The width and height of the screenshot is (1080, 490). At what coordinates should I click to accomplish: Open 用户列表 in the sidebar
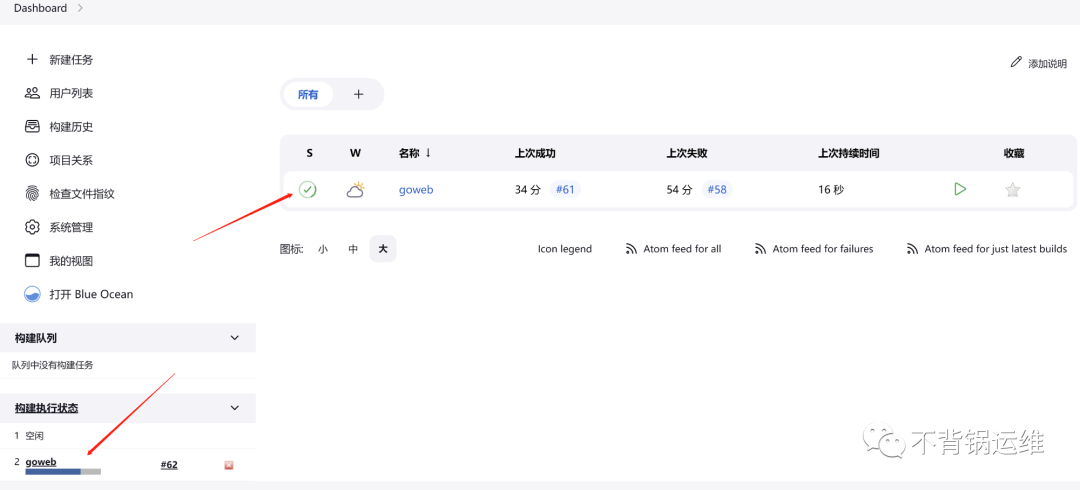tap(71, 93)
